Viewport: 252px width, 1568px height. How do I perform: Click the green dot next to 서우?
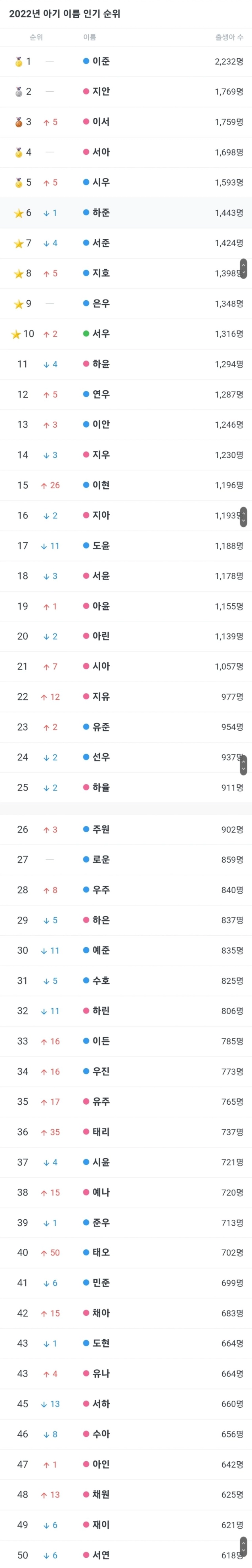(x=86, y=334)
